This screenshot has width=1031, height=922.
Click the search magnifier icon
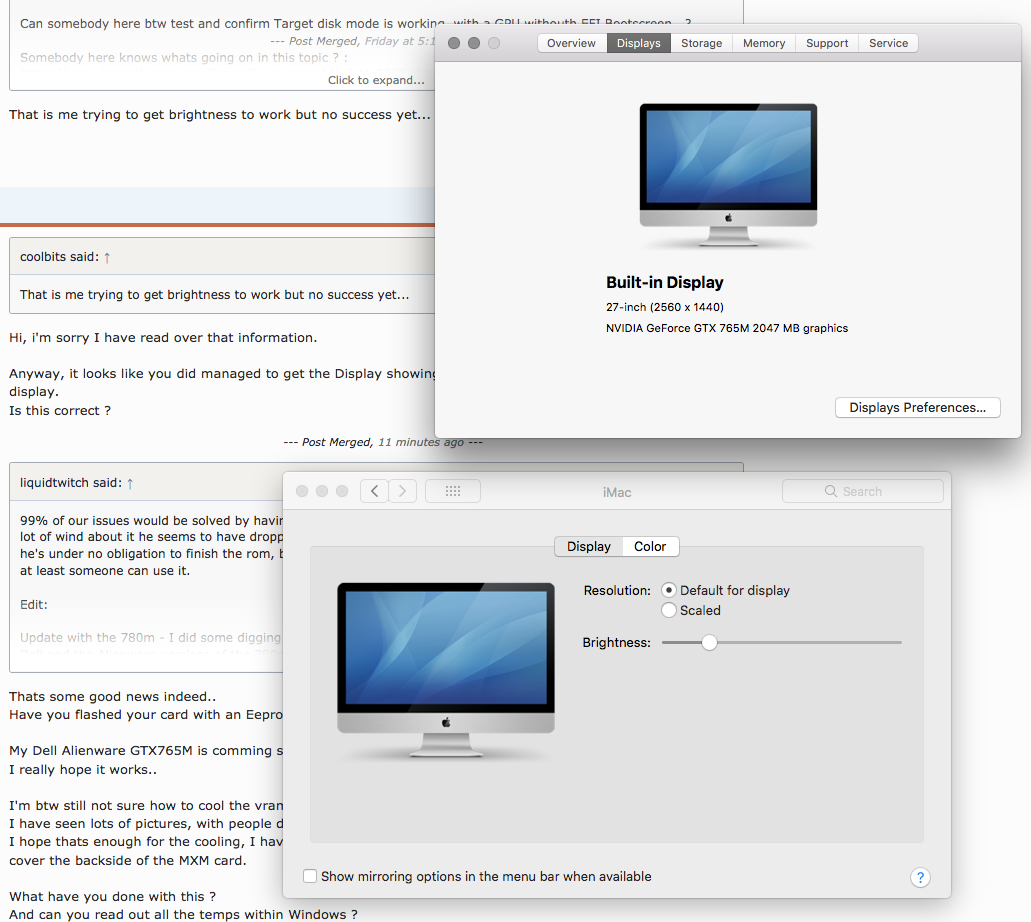830,491
